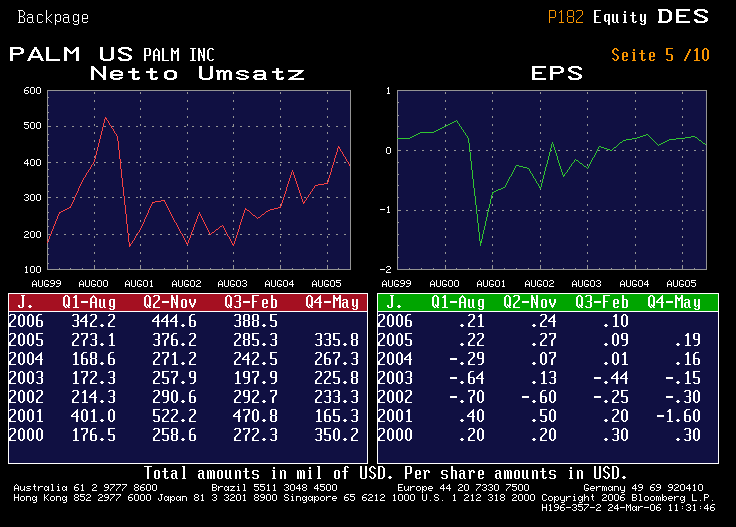Click the red Netto Umsatz line chart

pos(199,180)
